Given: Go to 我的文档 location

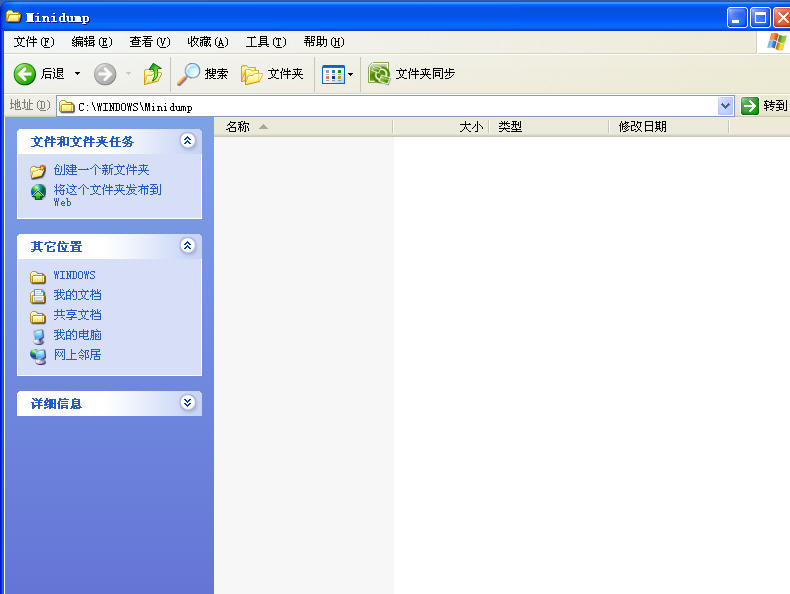Looking at the screenshot, I should pyautogui.click(x=77, y=295).
